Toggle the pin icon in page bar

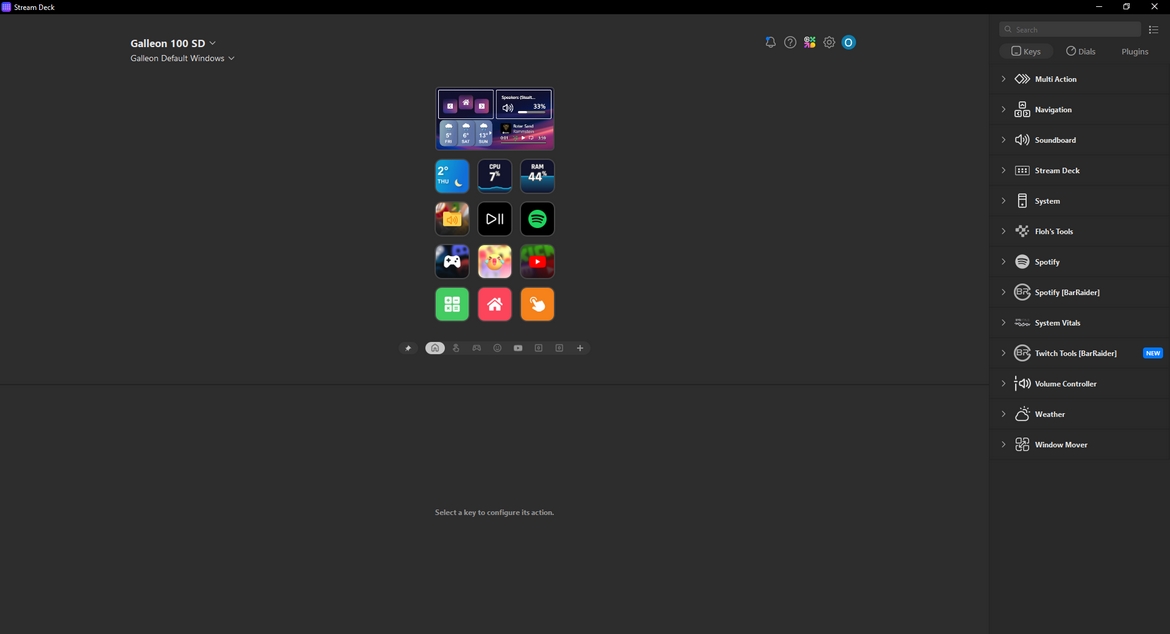[408, 348]
